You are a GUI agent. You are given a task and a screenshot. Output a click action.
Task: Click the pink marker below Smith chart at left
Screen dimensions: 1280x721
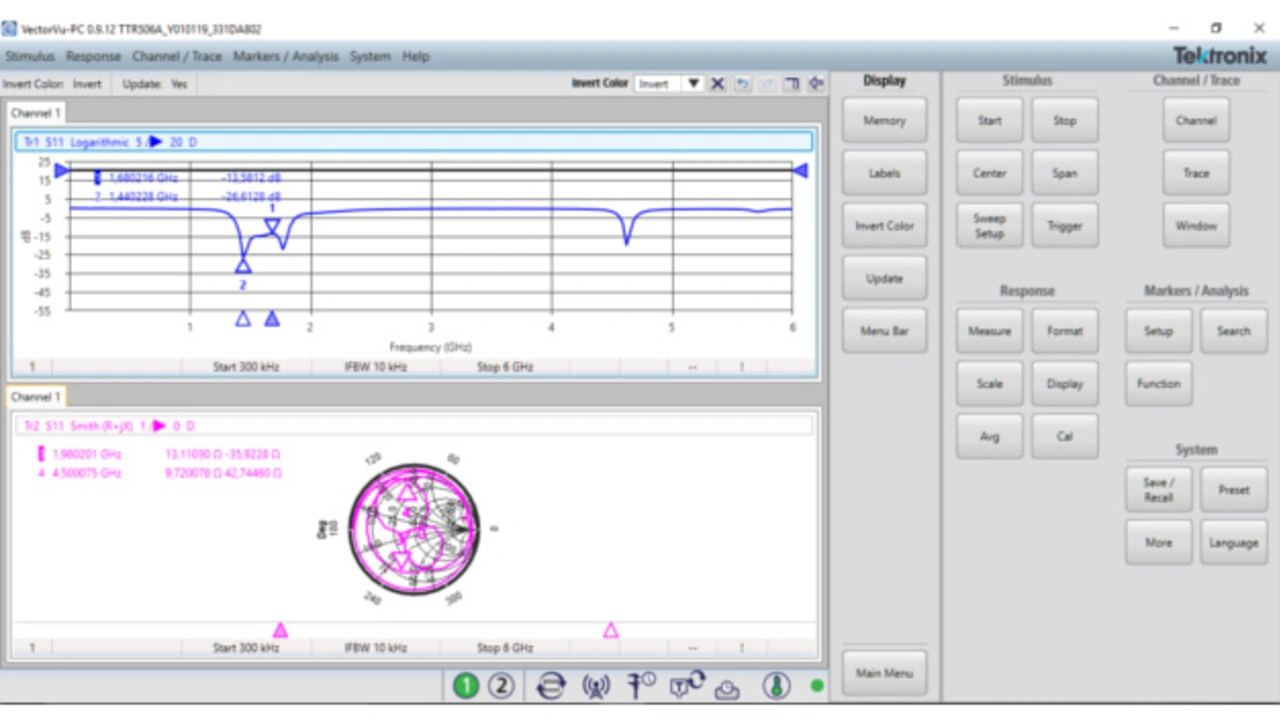click(280, 630)
